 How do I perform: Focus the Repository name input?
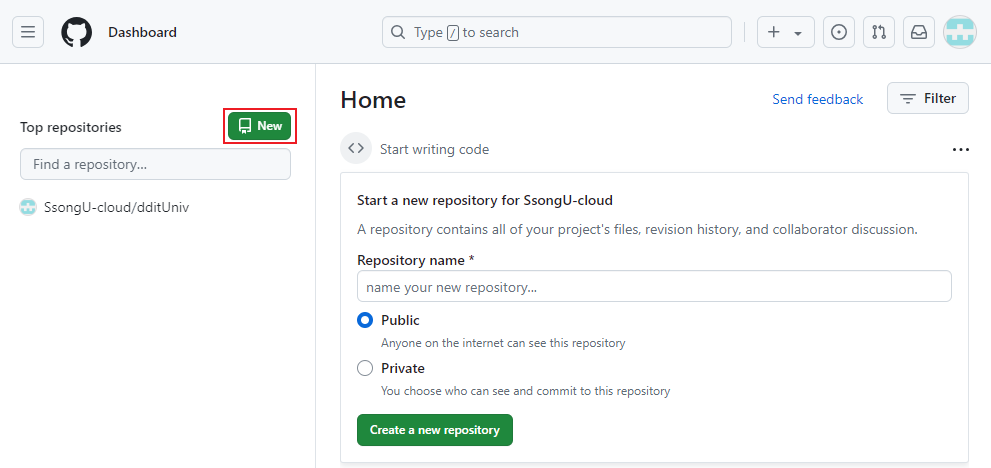point(654,286)
